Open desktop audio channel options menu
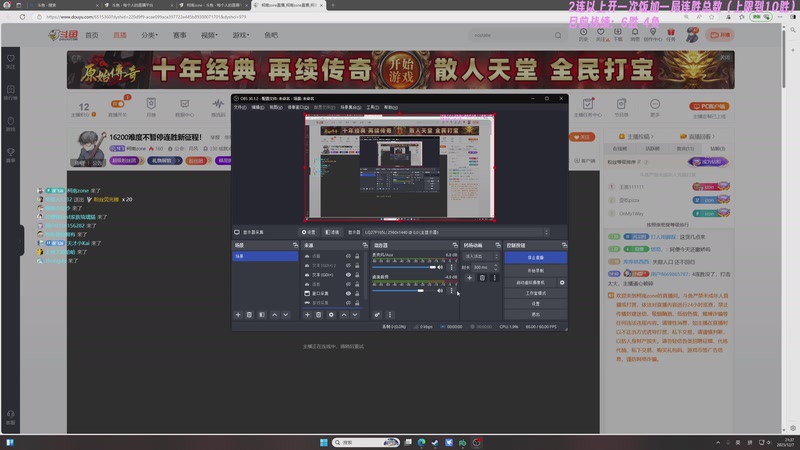800x450 pixels. pos(451,290)
